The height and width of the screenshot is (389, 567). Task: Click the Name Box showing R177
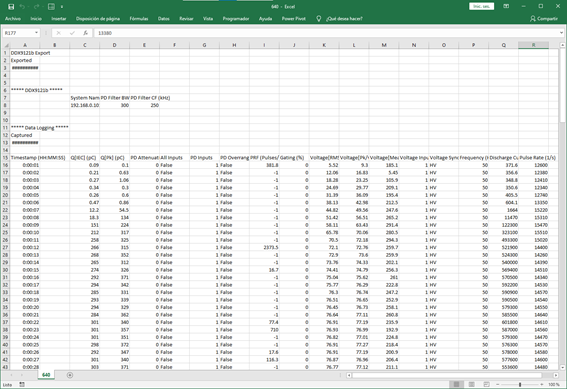(18, 33)
